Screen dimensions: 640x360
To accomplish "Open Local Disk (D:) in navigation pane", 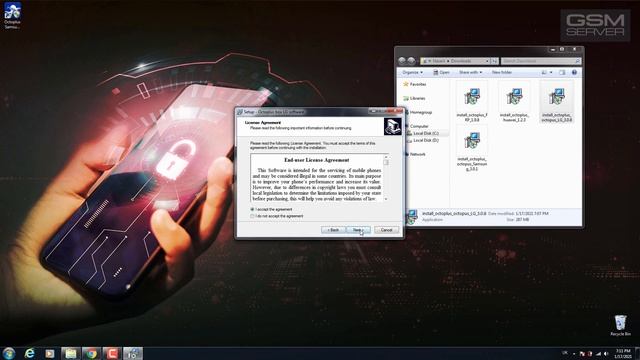I will 426,140.
